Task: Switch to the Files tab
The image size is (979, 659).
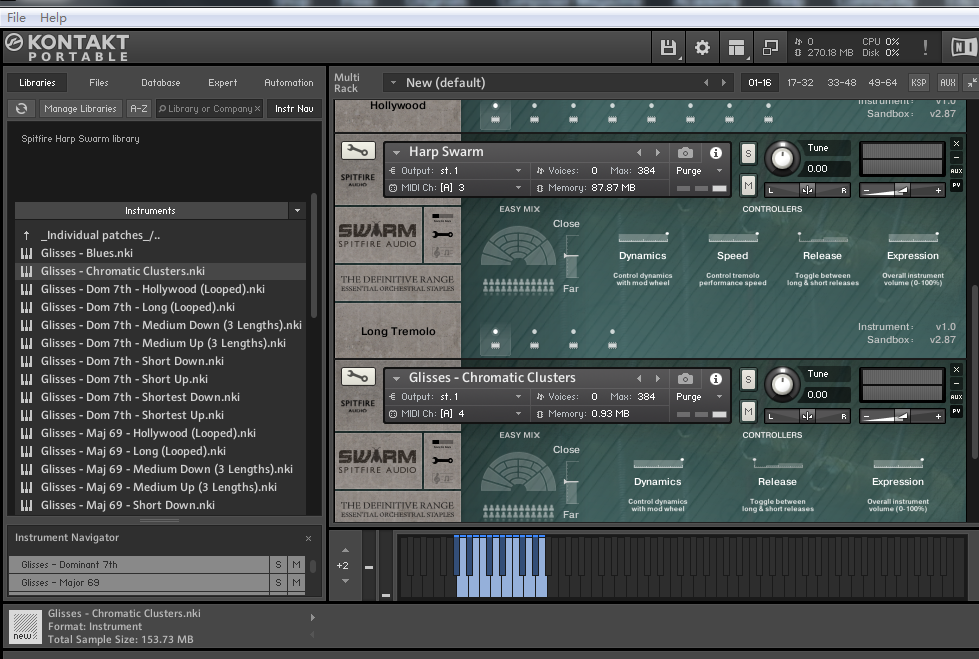Action: click(99, 82)
